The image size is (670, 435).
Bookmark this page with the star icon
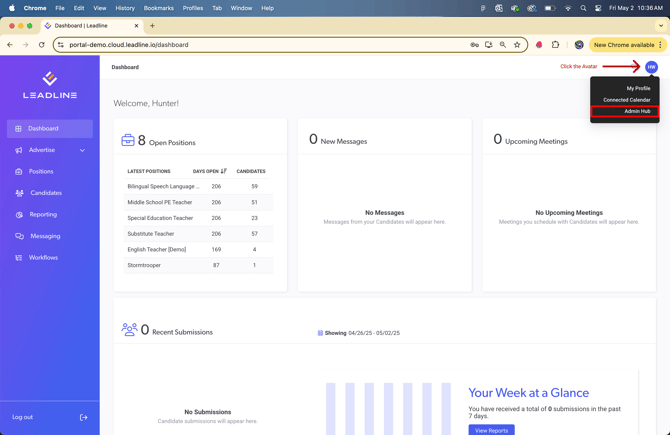517,44
